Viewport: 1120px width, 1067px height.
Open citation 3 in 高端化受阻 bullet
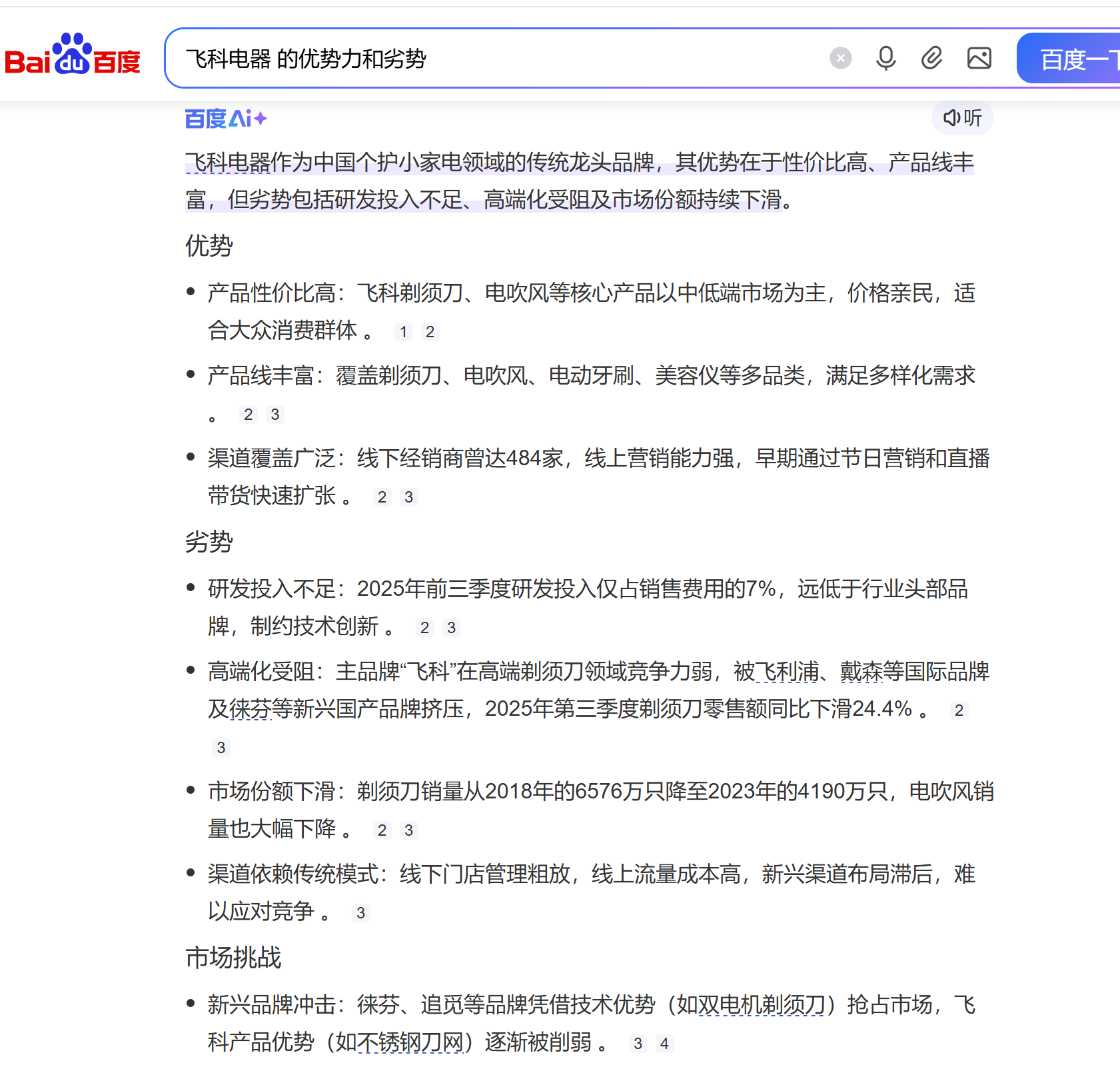coord(221,748)
